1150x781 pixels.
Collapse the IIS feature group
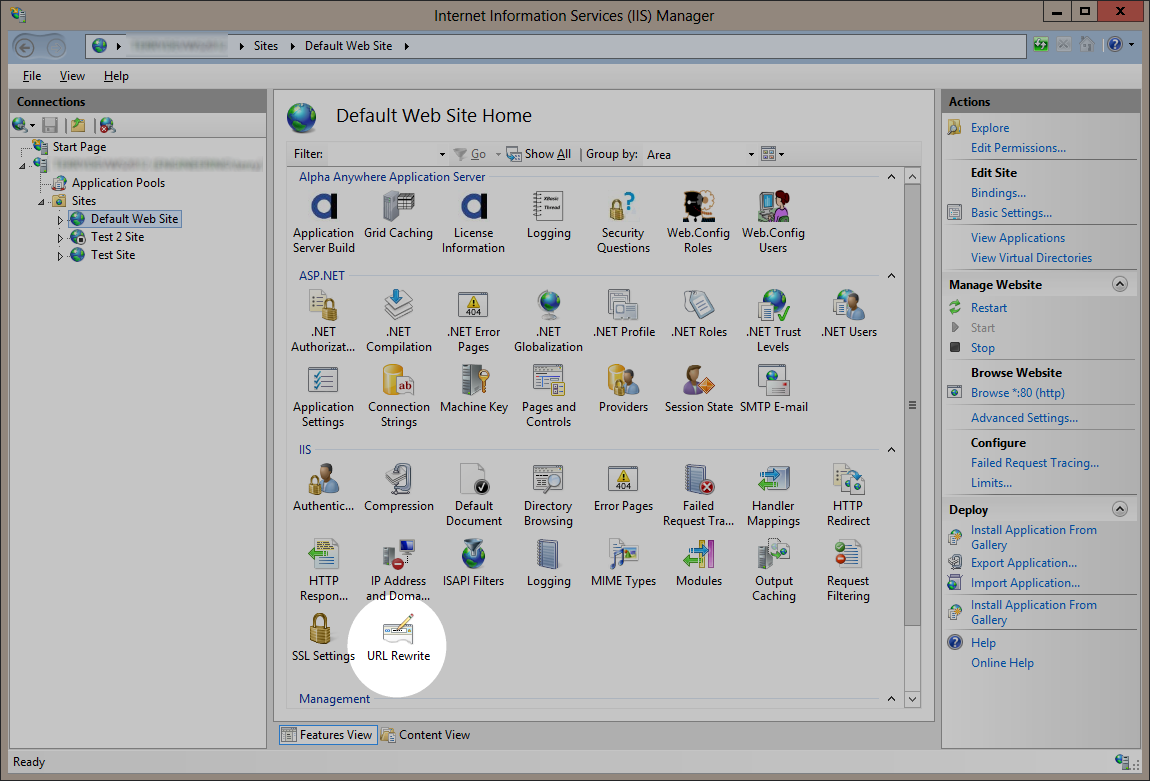tap(891, 450)
